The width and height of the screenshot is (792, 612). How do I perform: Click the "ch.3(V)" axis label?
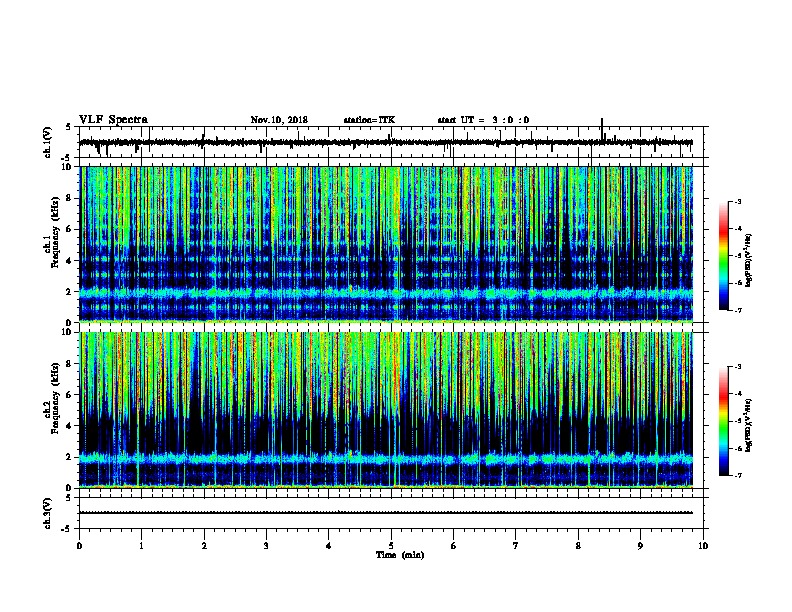tap(48, 513)
